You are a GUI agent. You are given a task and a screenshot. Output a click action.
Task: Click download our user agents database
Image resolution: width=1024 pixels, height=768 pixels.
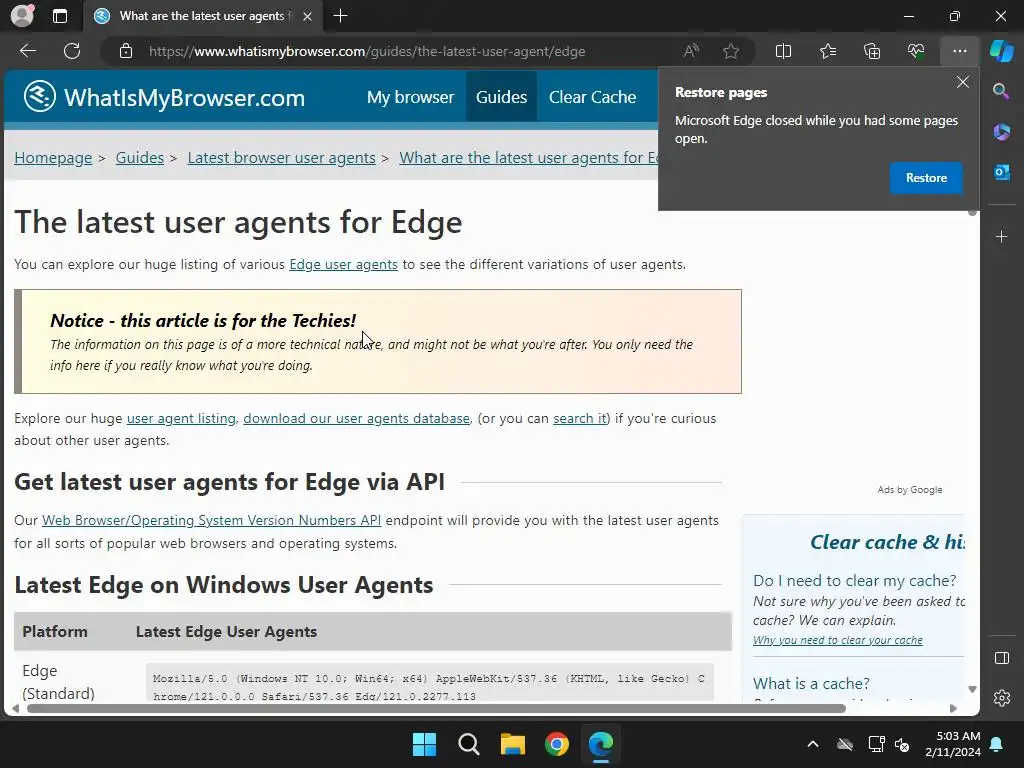point(357,419)
